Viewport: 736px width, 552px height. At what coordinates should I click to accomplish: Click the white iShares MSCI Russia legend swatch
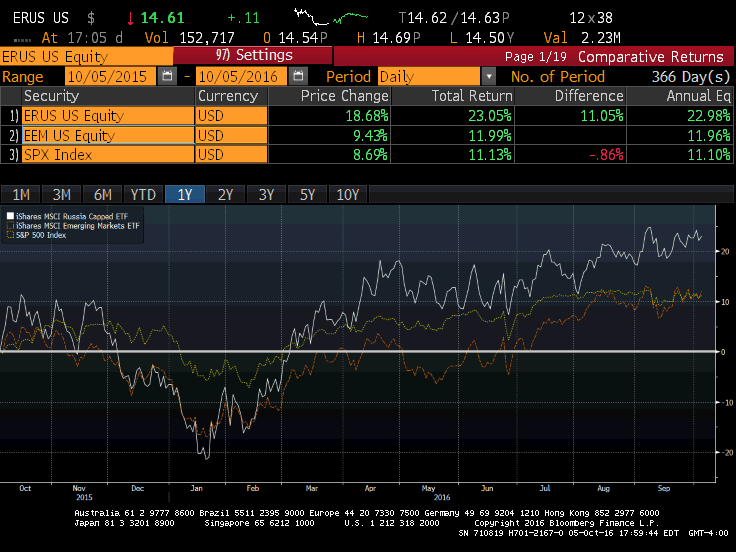(x=10, y=216)
